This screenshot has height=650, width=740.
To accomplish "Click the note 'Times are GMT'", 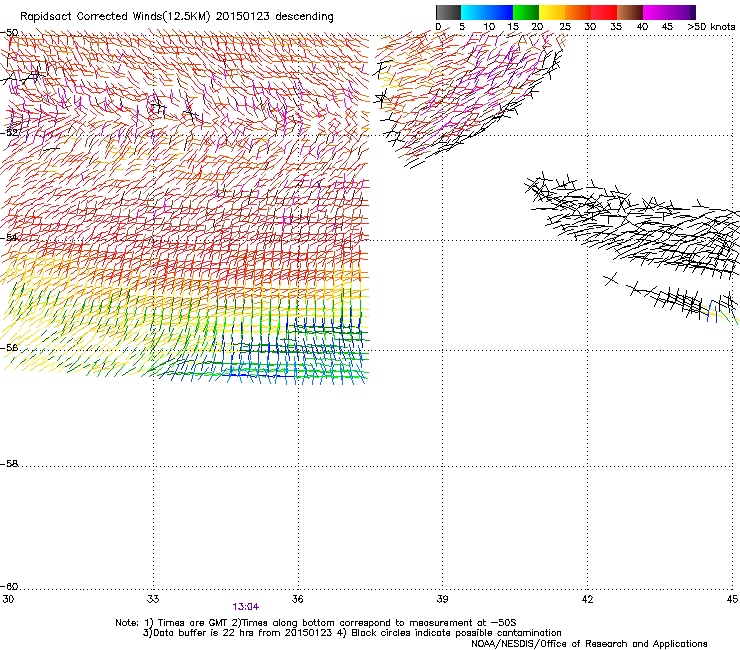I will [x=193, y=623].
